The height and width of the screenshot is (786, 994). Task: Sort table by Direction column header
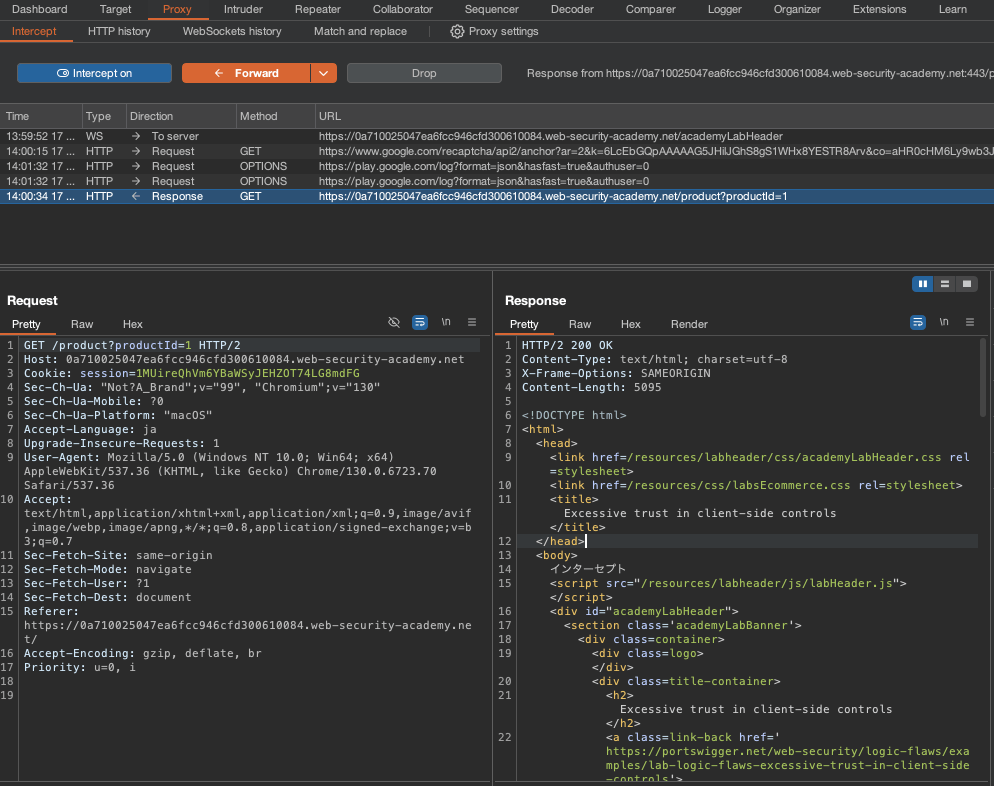click(x=181, y=116)
